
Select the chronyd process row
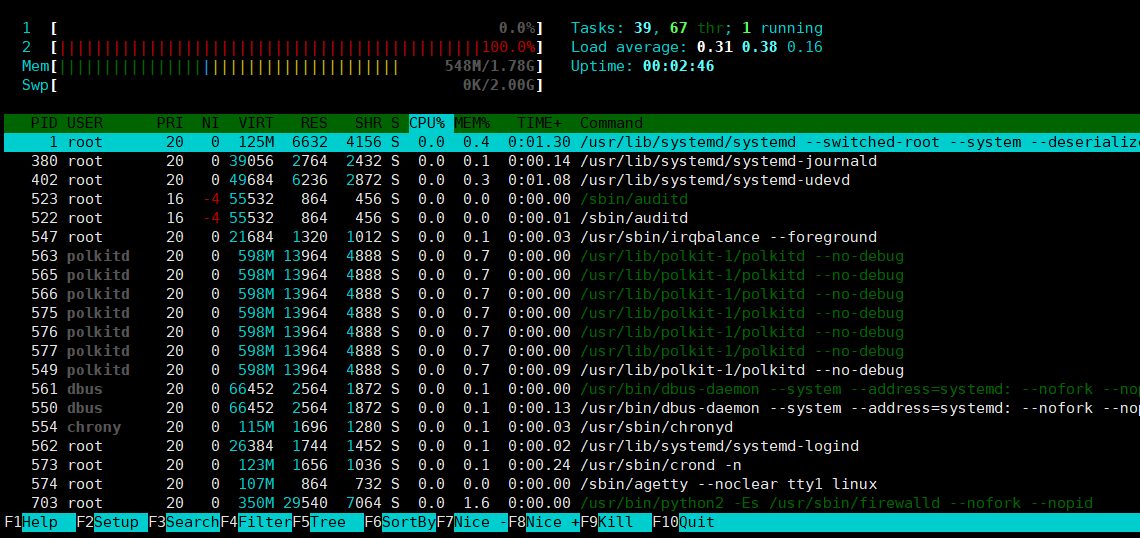click(x=572, y=427)
